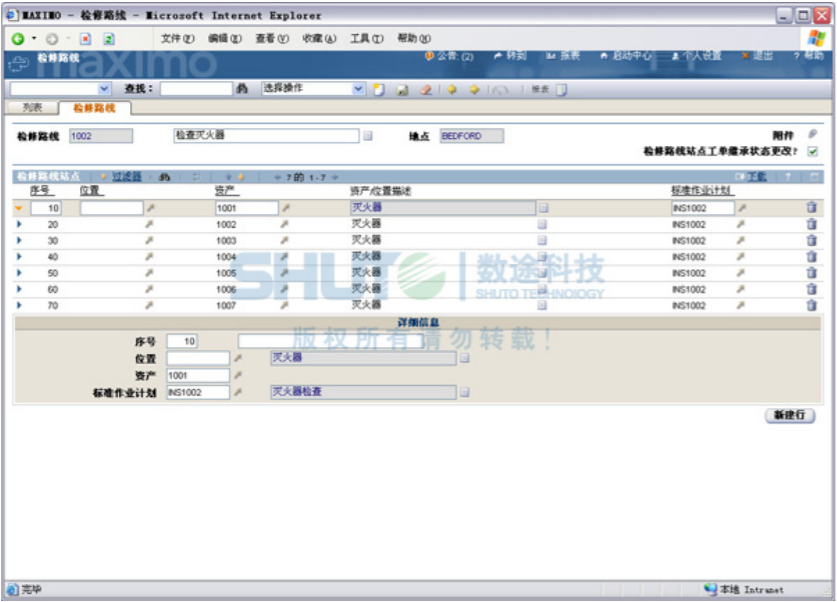This screenshot has width=837, height=602.
Task: Collapse the expanded row 10 arrow
Action: tap(19, 208)
